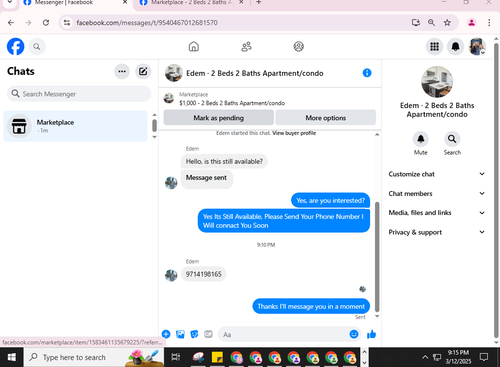Open the Groups icon in top navigation

[x=299, y=46]
